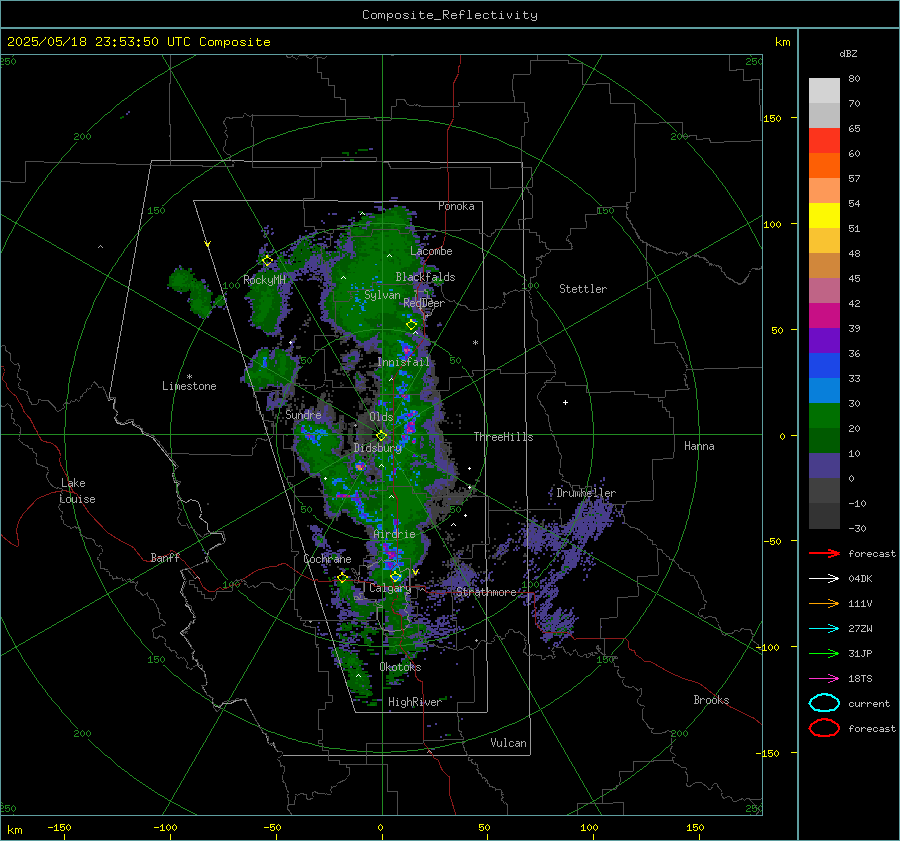Click the 18TS legend label
This screenshot has width=900, height=841.
860,679
